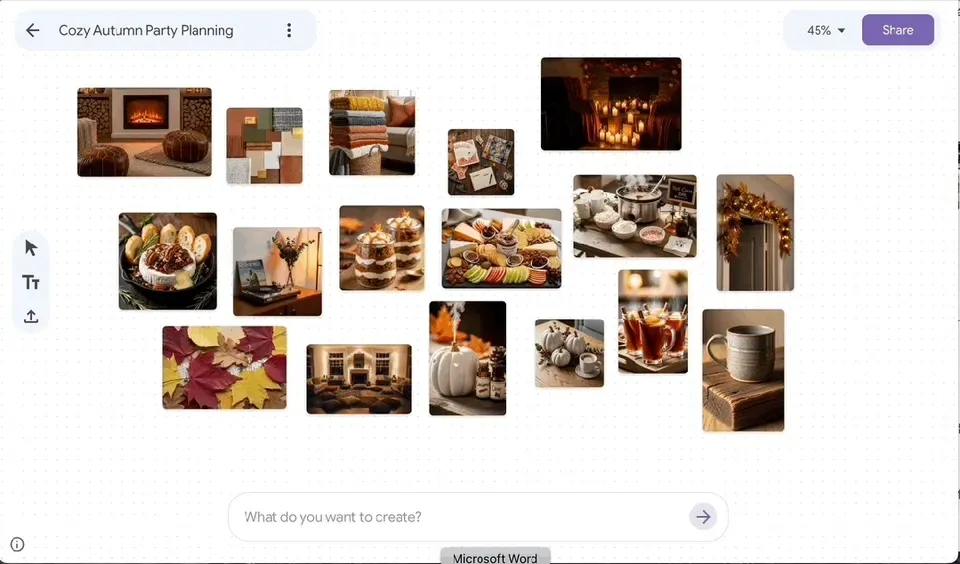
Task: Select the autumn leaves thumbnail
Action: click(x=224, y=367)
